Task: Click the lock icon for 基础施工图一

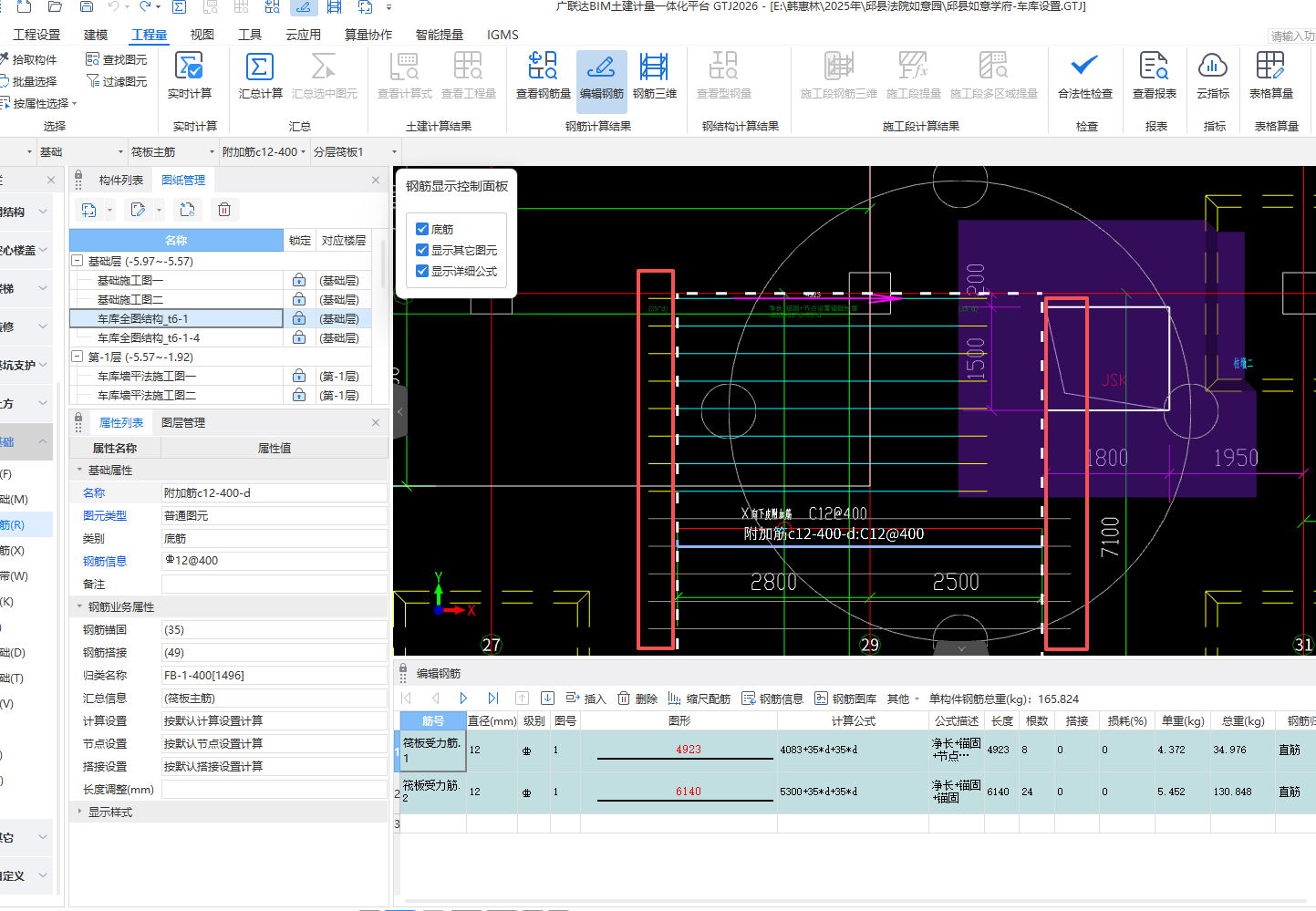Action: (299, 280)
